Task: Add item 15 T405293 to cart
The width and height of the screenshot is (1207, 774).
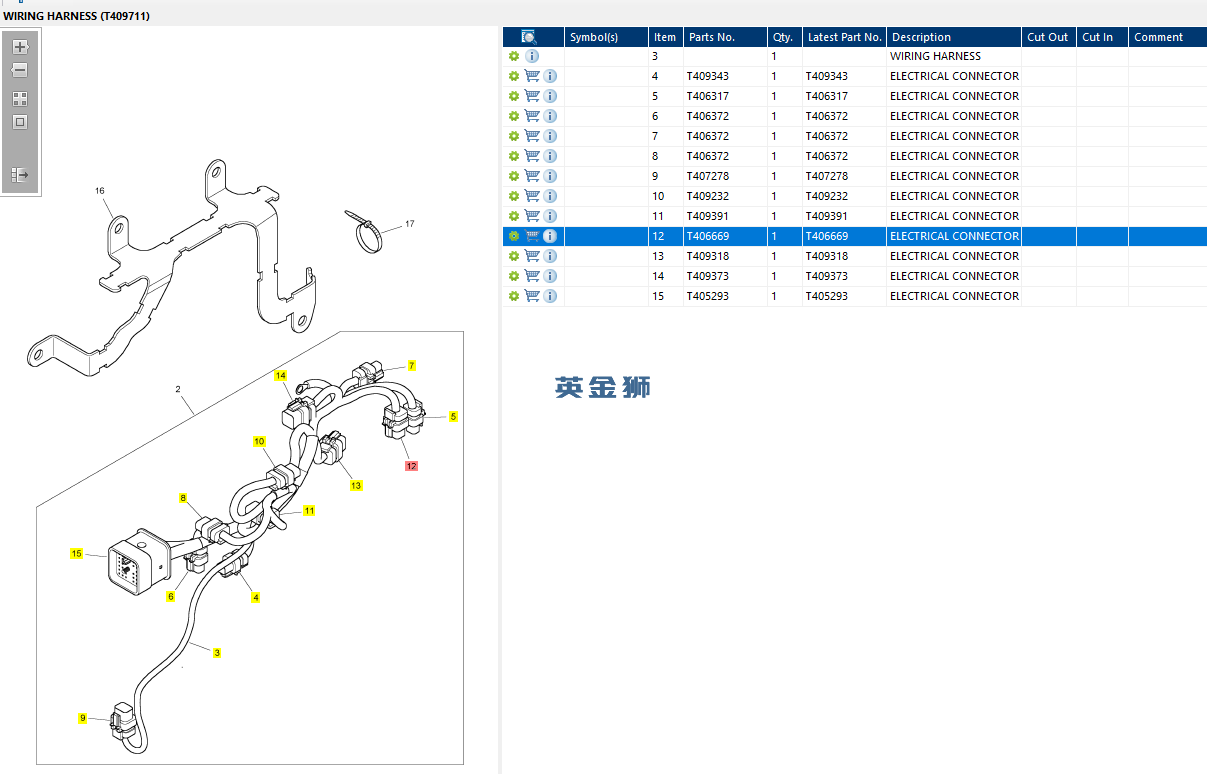Action: pyautogui.click(x=532, y=296)
